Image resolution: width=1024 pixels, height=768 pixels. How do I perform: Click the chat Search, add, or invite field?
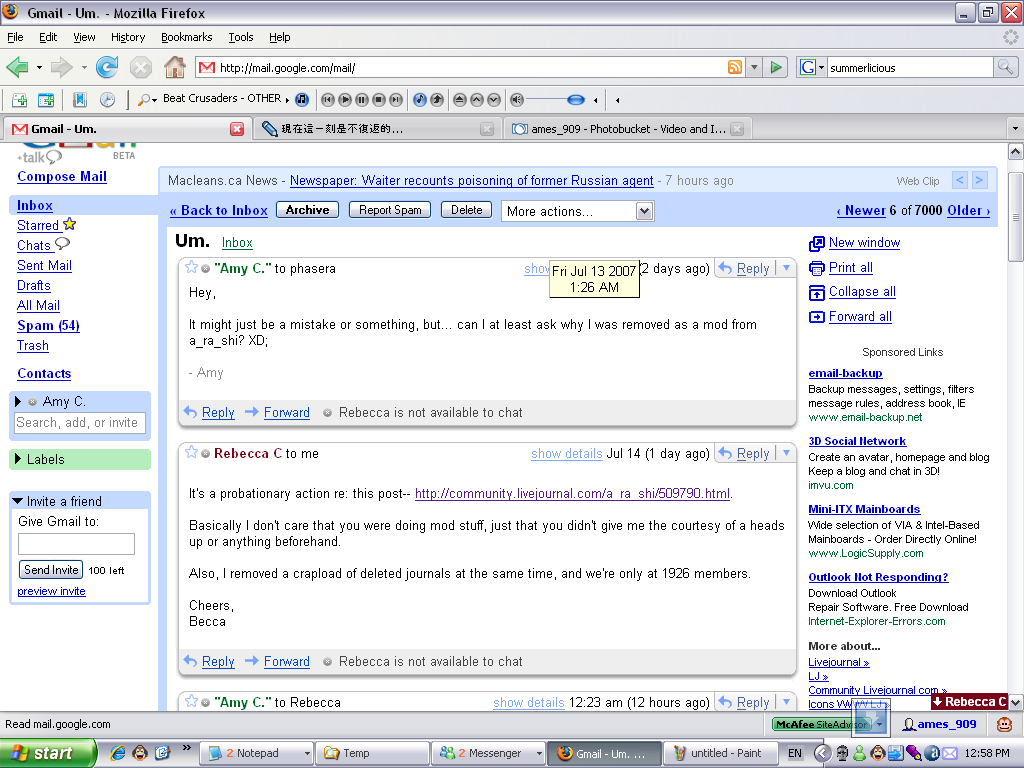[80, 423]
